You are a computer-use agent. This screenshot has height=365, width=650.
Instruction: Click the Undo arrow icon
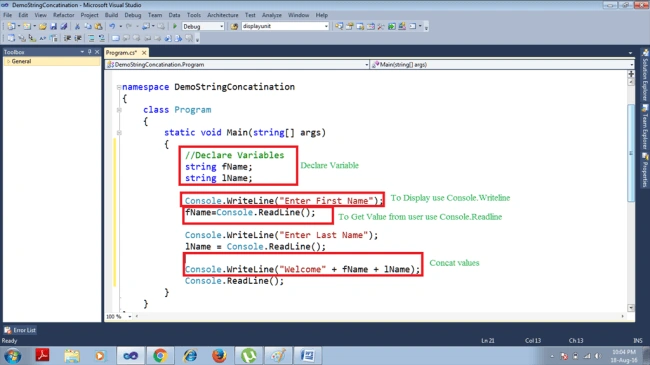[112, 26]
